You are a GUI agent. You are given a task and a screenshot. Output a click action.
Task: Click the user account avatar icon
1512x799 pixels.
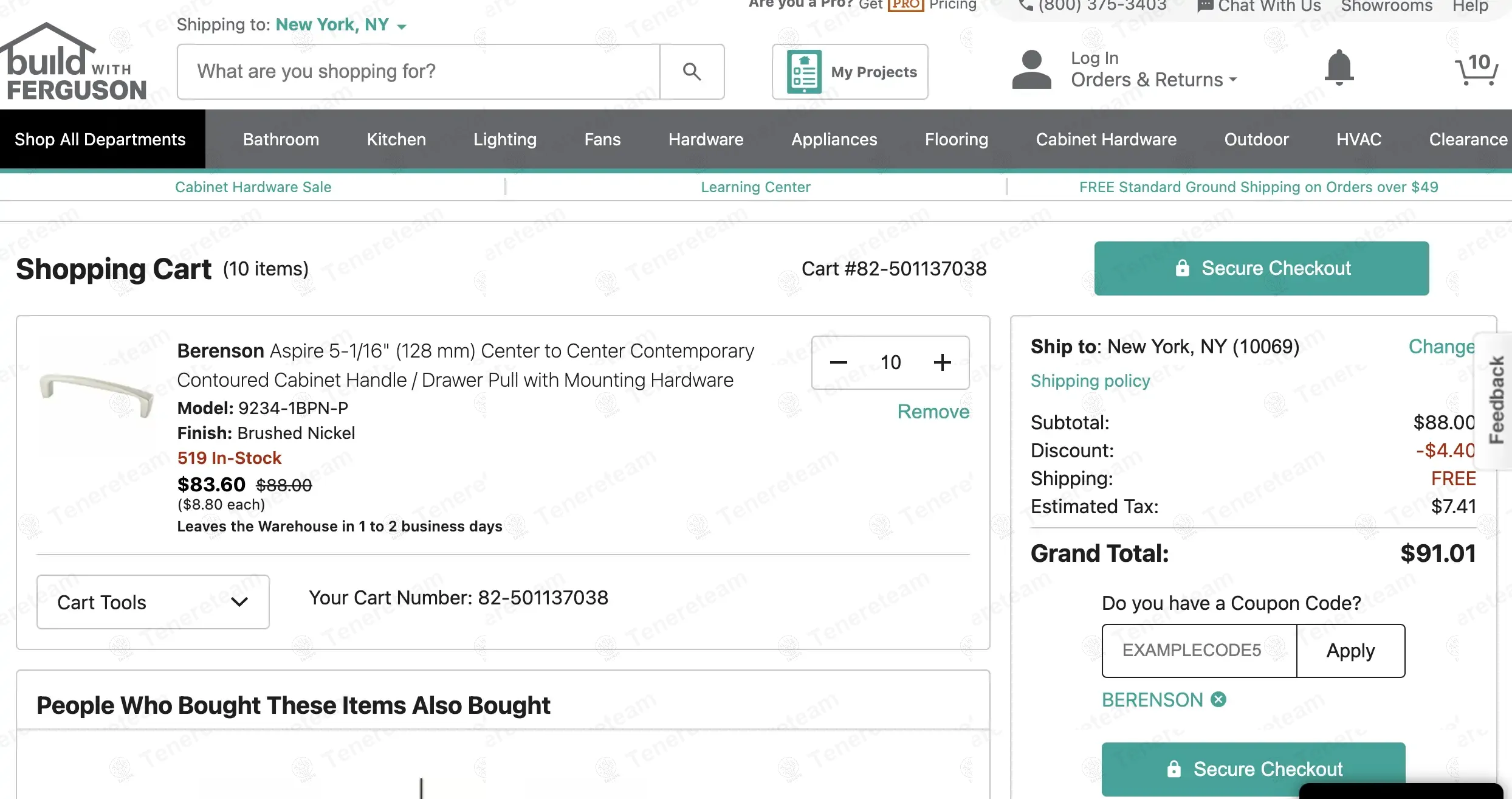(1031, 70)
